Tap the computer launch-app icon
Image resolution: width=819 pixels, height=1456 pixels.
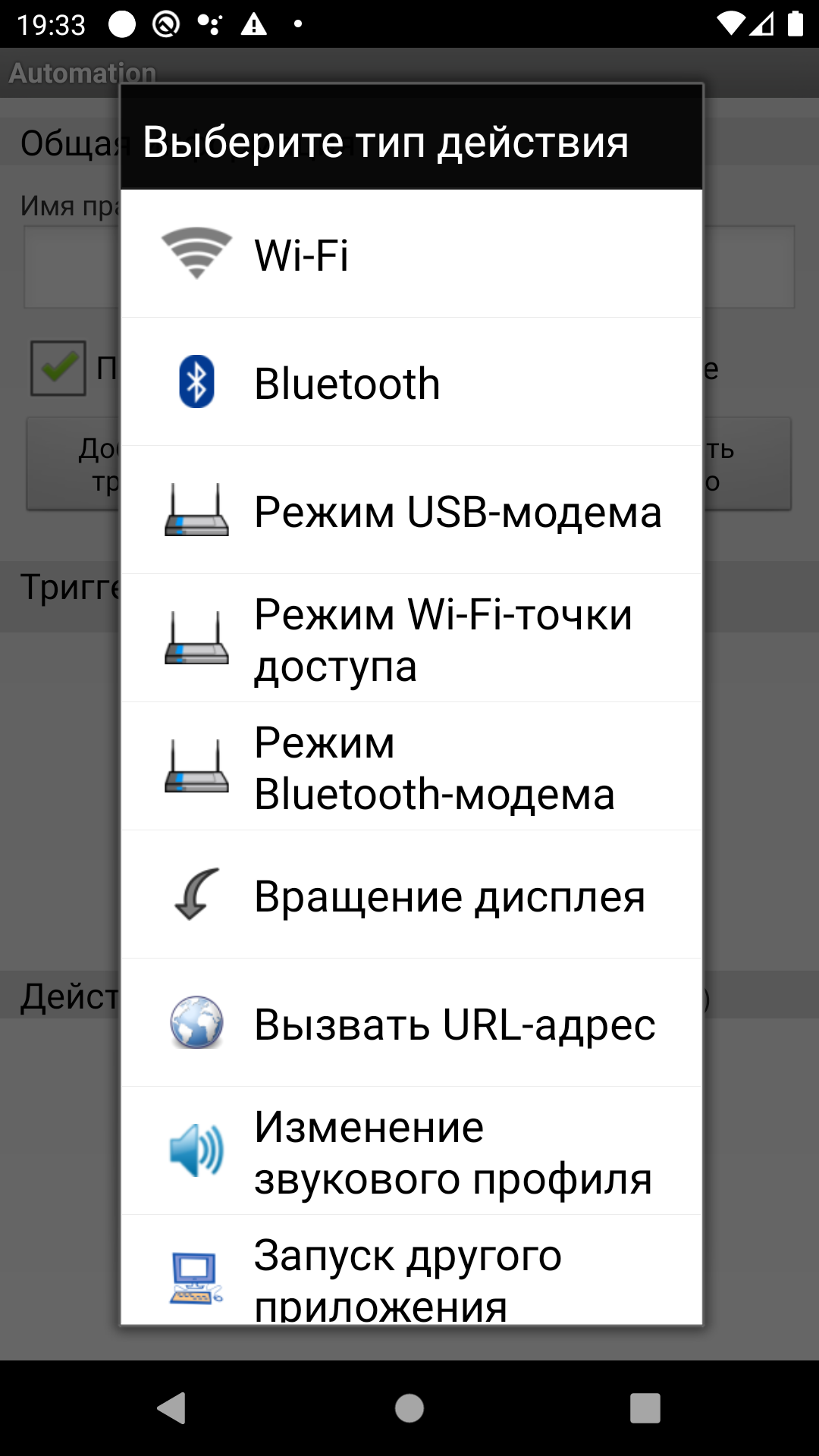tap(196, 1278)
